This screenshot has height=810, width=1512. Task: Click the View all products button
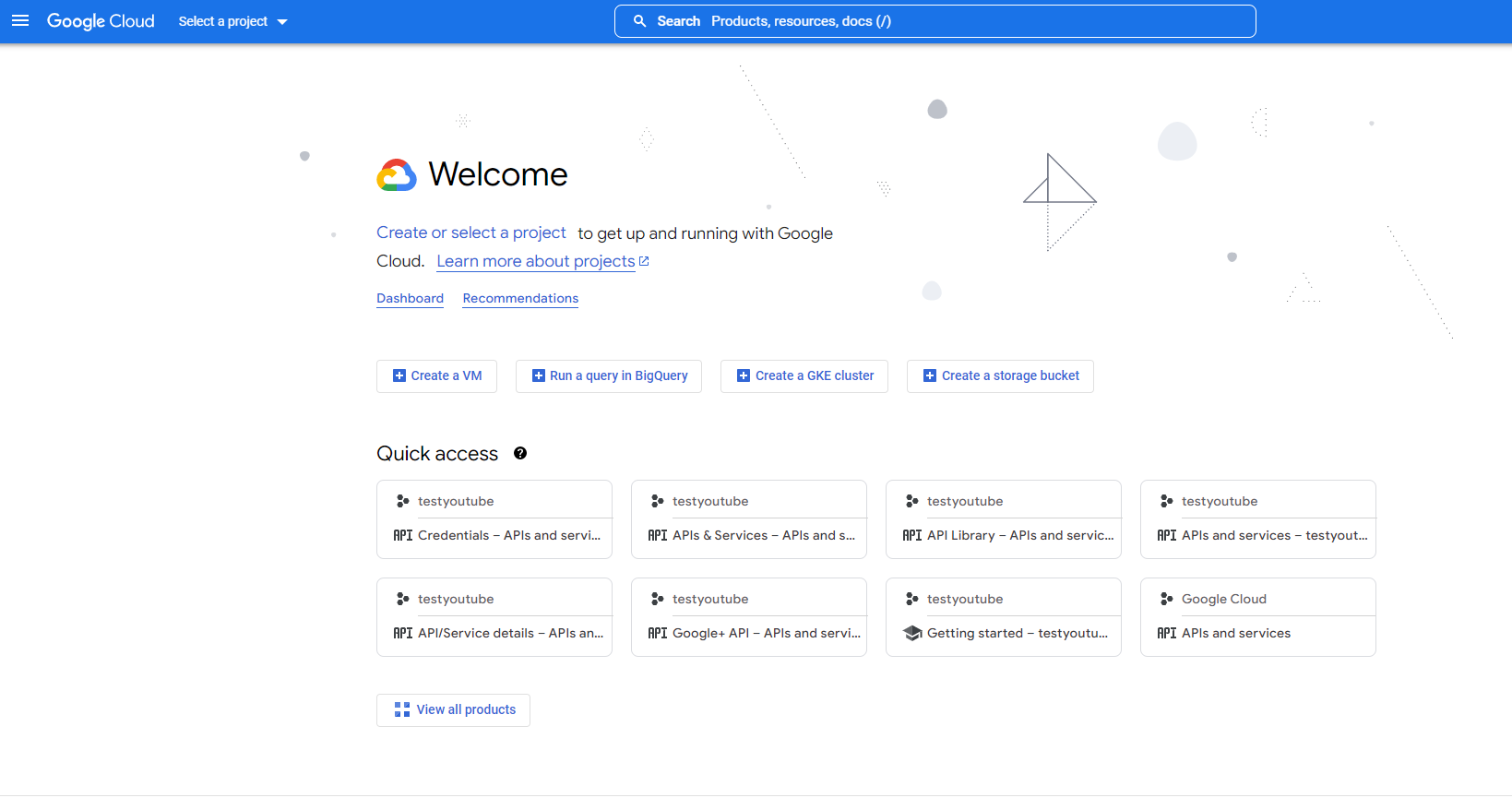[453, 709]
